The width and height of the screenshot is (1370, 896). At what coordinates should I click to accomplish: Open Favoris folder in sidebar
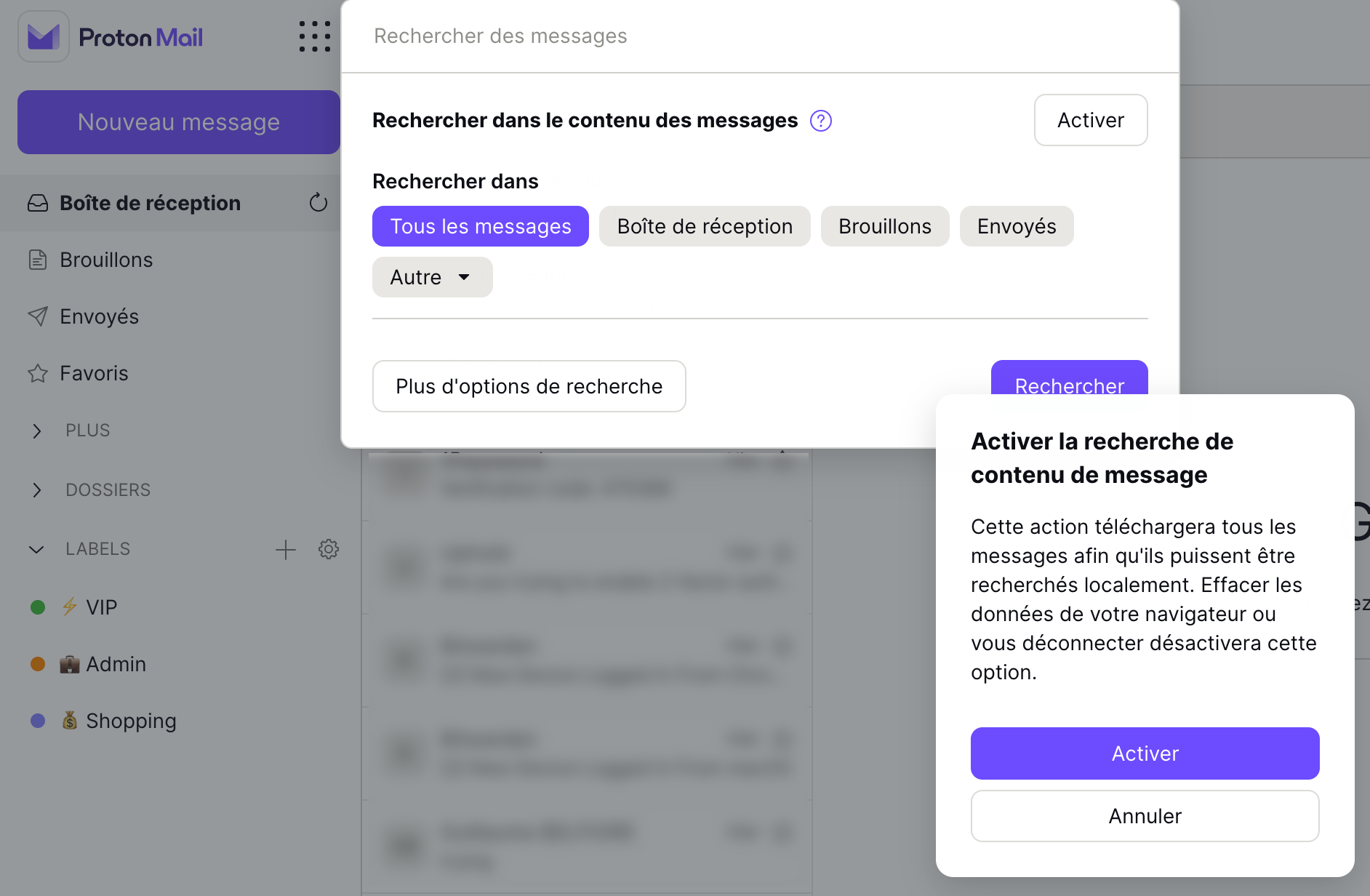click(170, 373)
